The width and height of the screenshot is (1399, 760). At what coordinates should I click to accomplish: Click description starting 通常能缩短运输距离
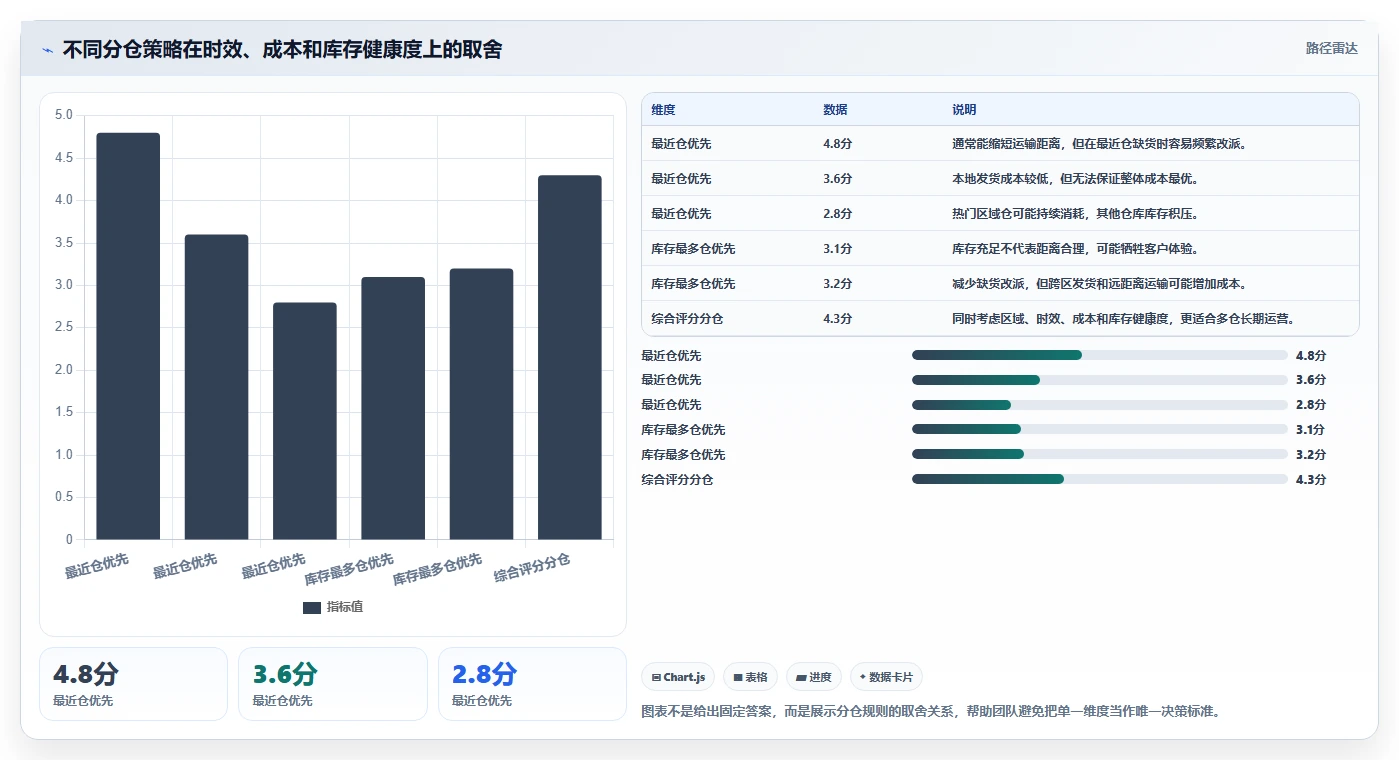click(1098, 144)
